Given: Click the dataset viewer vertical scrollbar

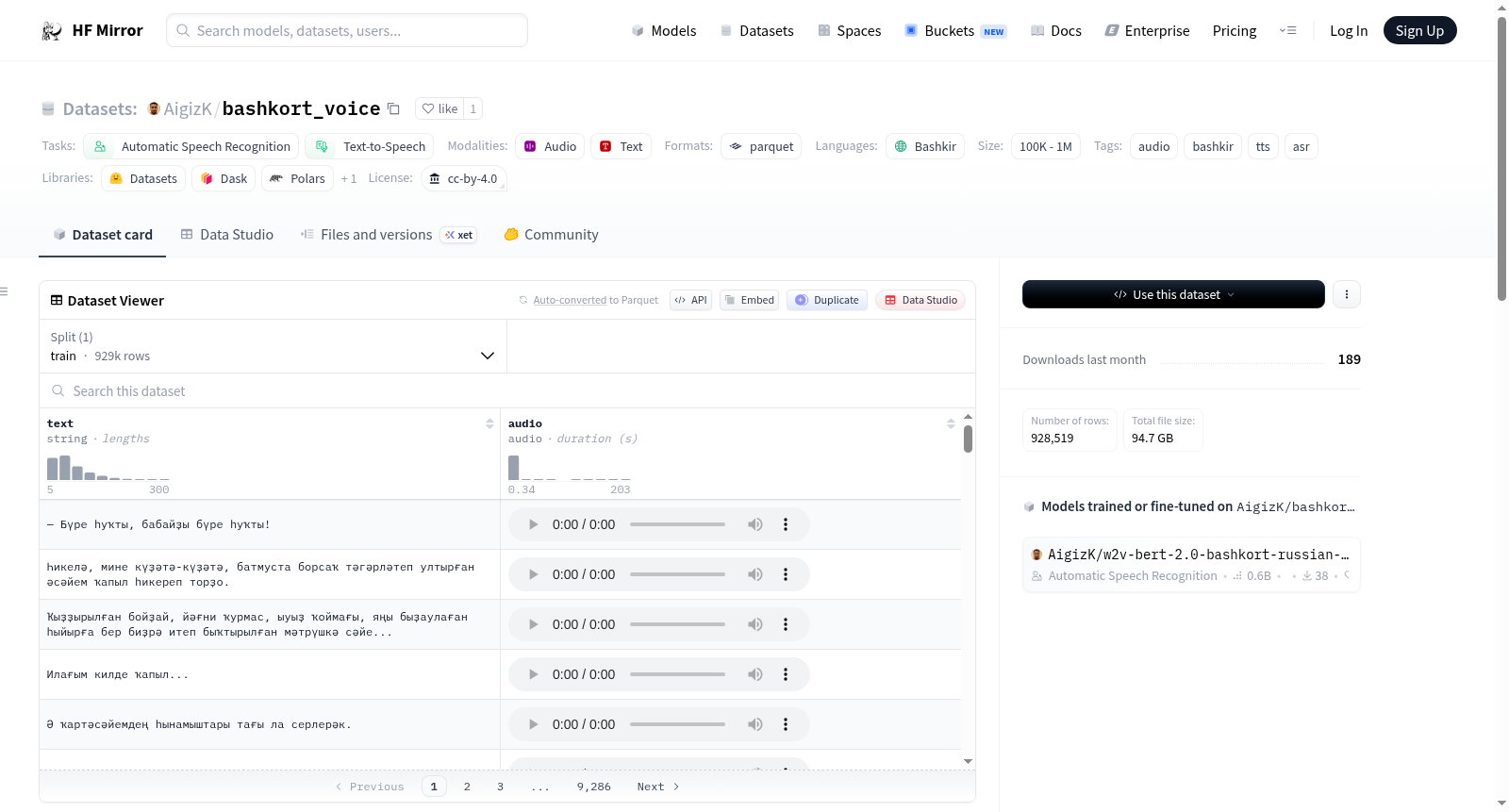Looking at the screenshot, I should click(968, 439).
